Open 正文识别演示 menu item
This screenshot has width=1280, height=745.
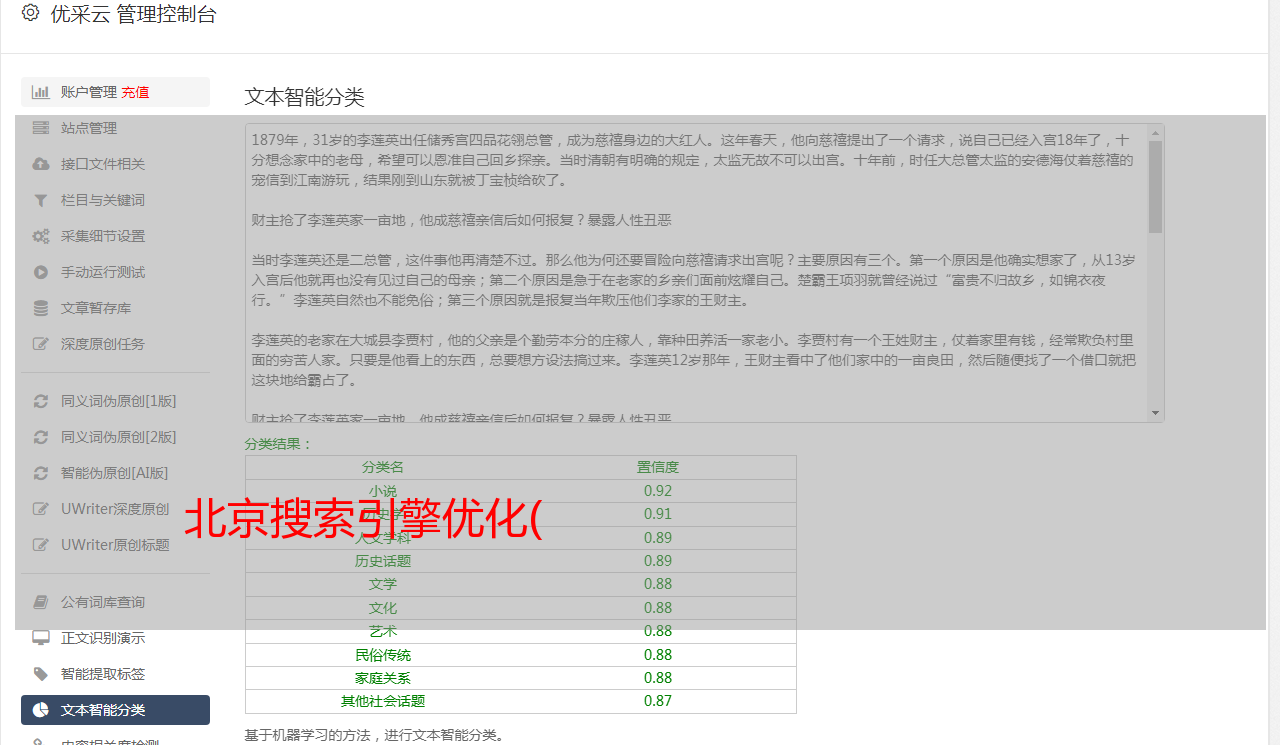pyautogui.click(x=115, y=638)
